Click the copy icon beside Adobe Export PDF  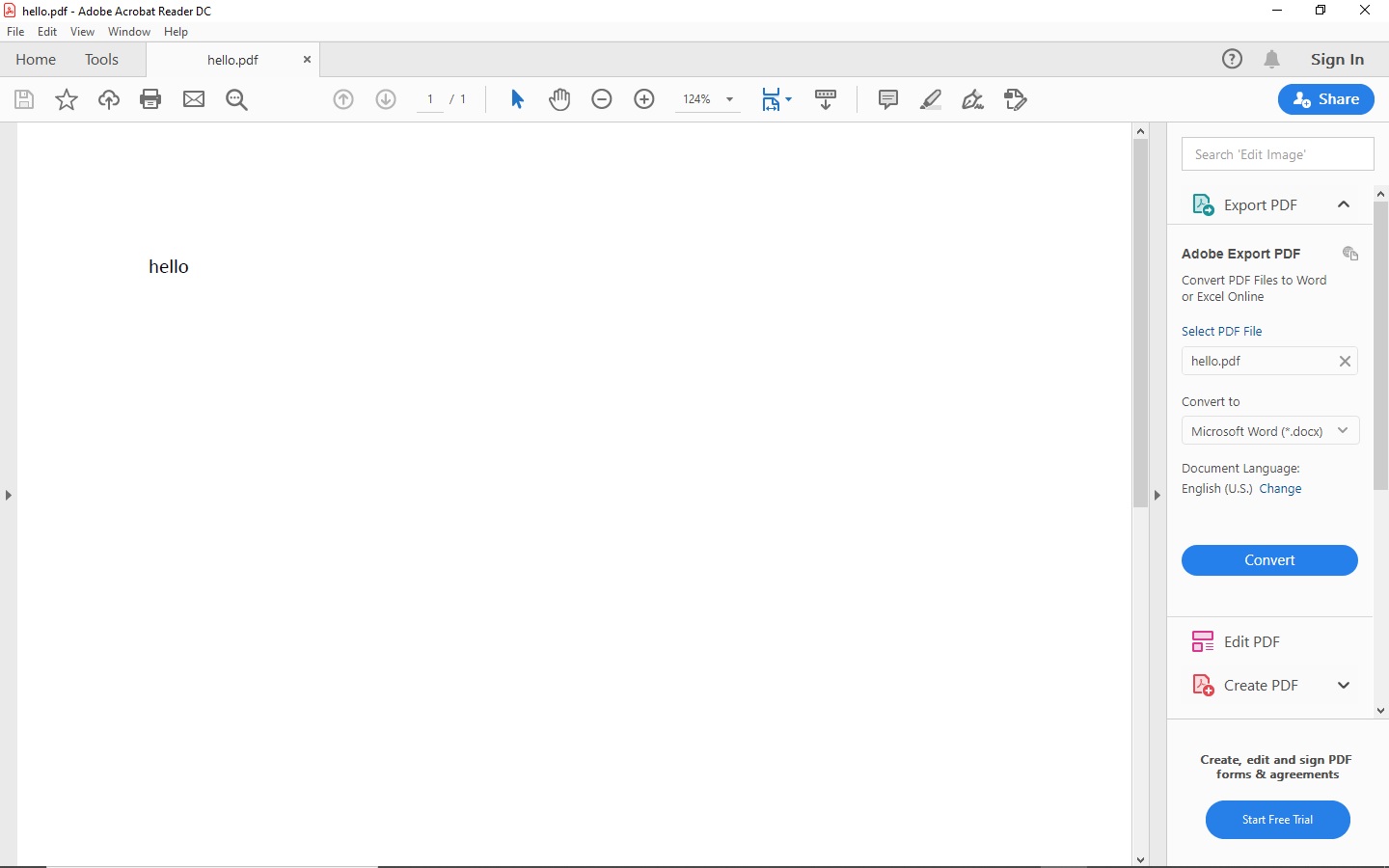click(x=1350, y=254)
